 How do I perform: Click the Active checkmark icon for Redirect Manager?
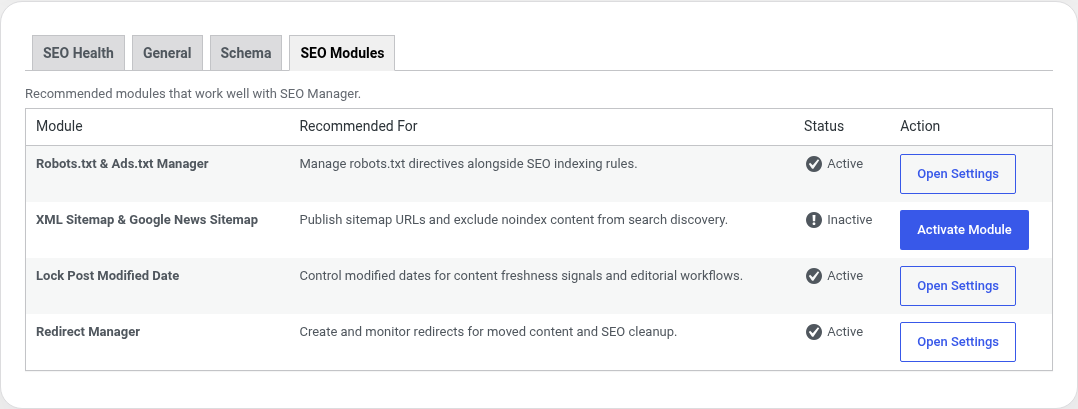(814, 332)
